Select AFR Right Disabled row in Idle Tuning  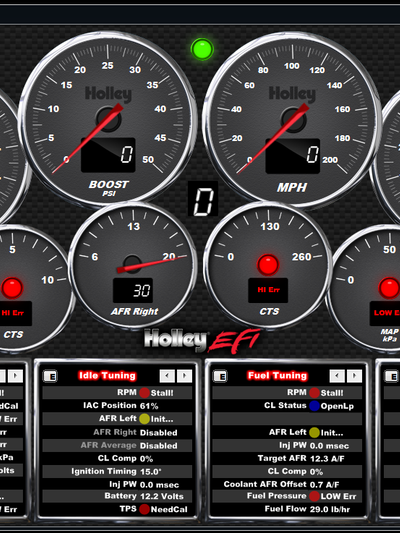(x=117, y=432)
